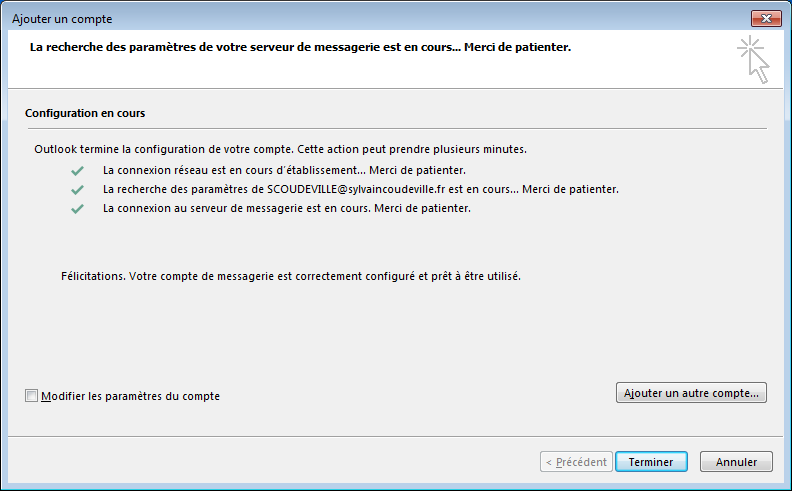The width and height of the screenshot is (792, 491).
Task: Click the sparkling cursor wizard icon
Action: point(754,59)
